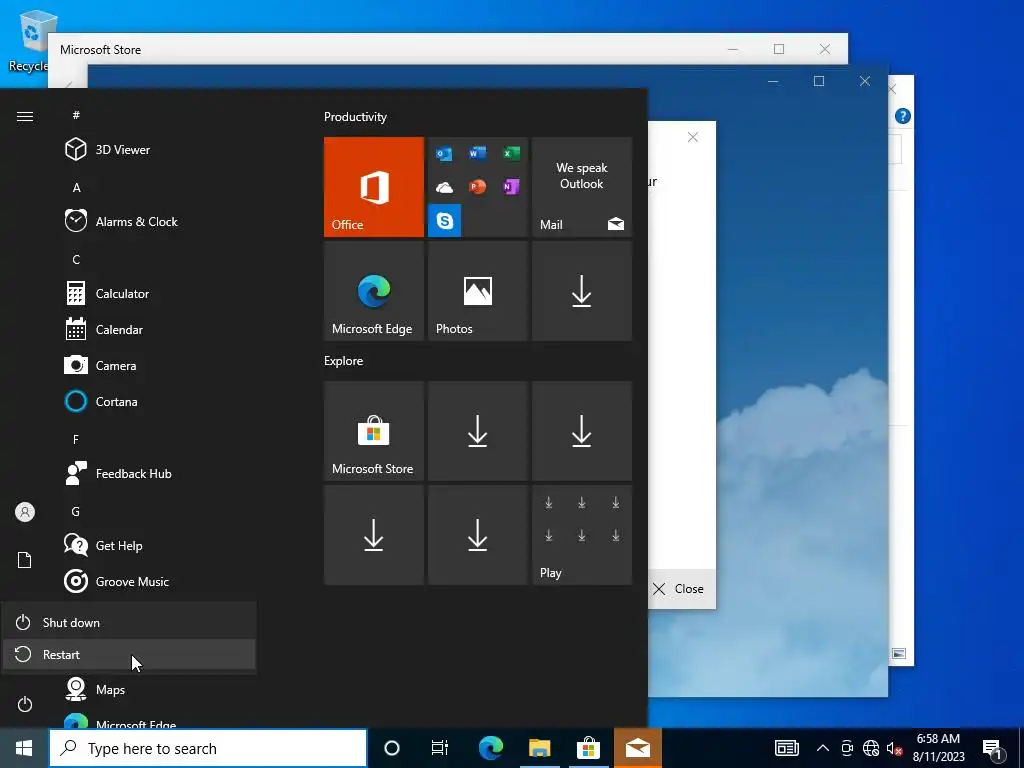Viewport: 1024px width, 768px height.
Task: Click the blue help icon in background window
Action: pos(903,116)
